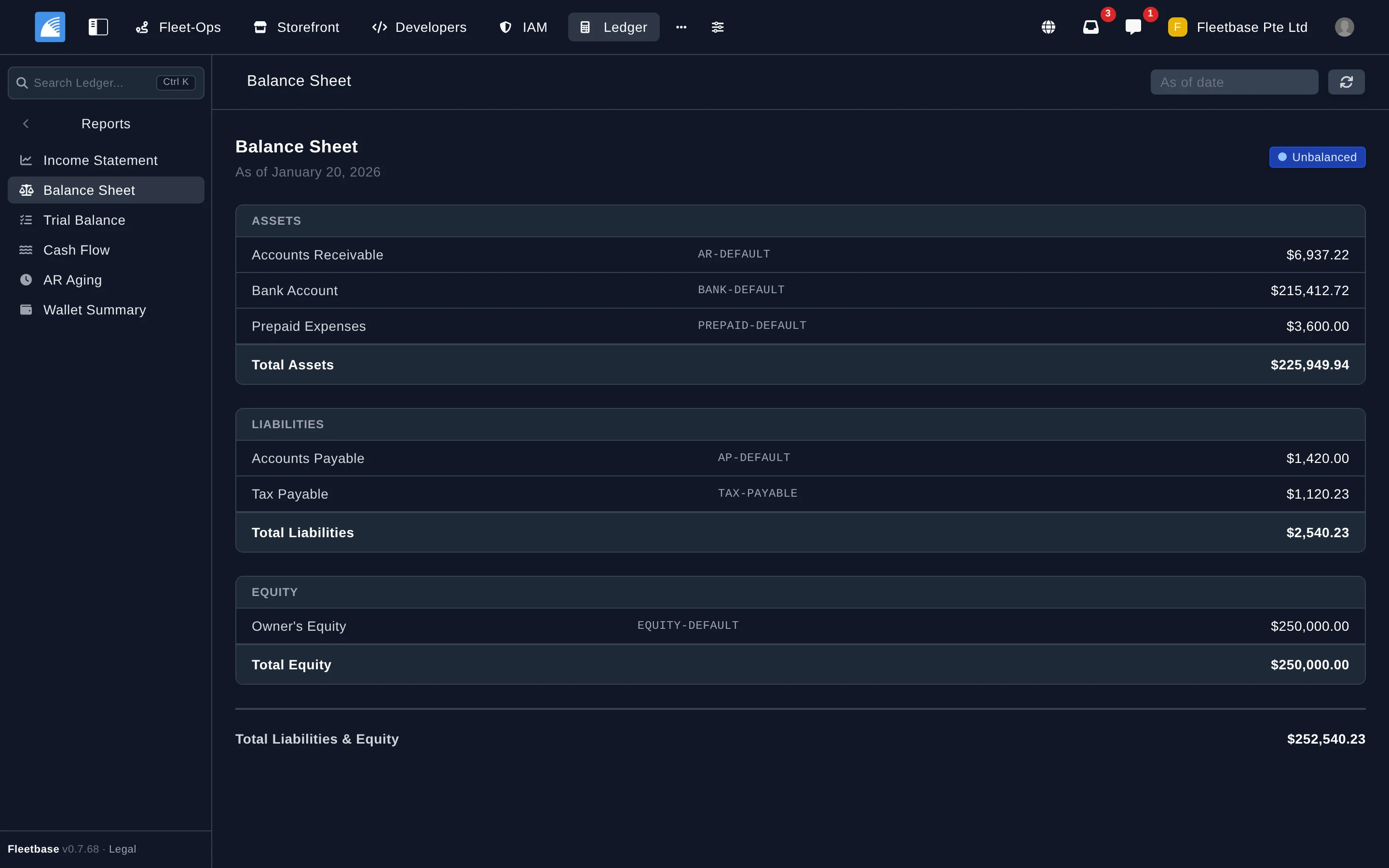The image size is (1389, 868).
Task: Open the chat messages icon
Action: pos(1133,27)
